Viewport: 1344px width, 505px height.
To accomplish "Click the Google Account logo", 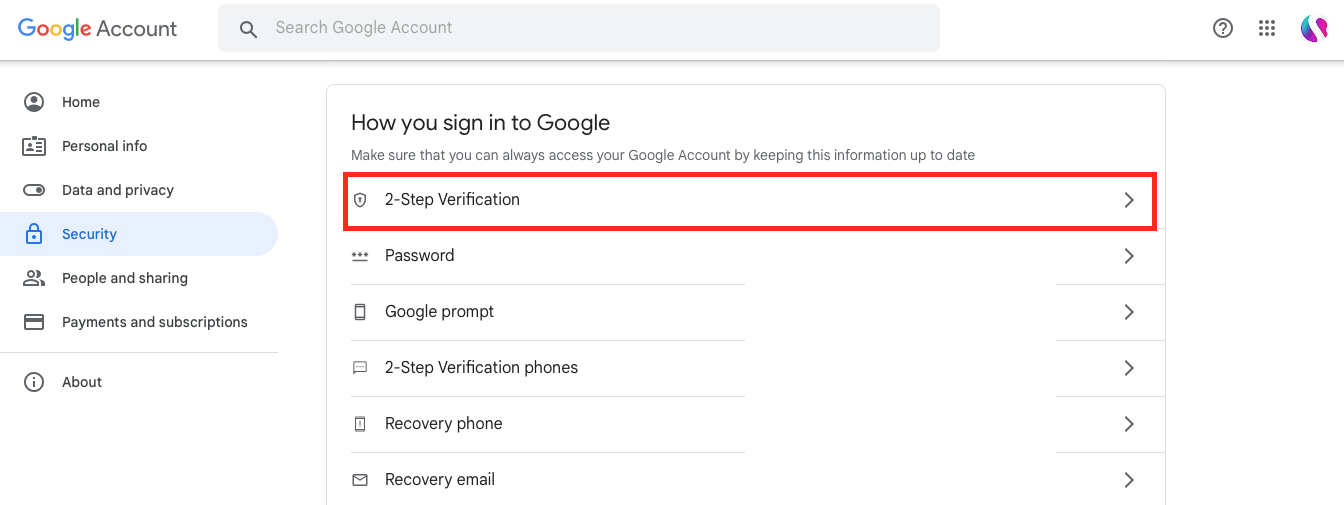I will pos(98,29).
